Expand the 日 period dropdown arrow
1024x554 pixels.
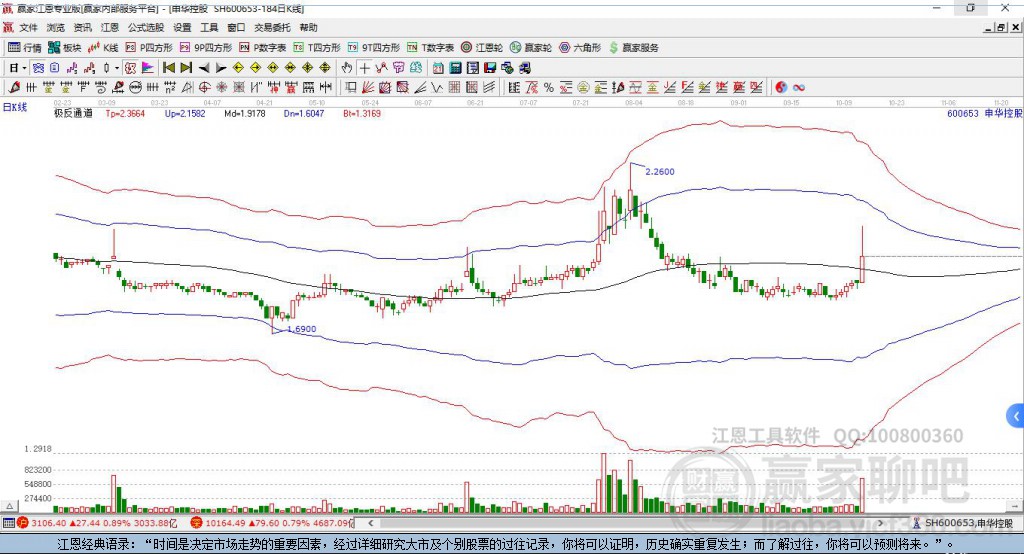pyautogui.click(x=24, y=68)
